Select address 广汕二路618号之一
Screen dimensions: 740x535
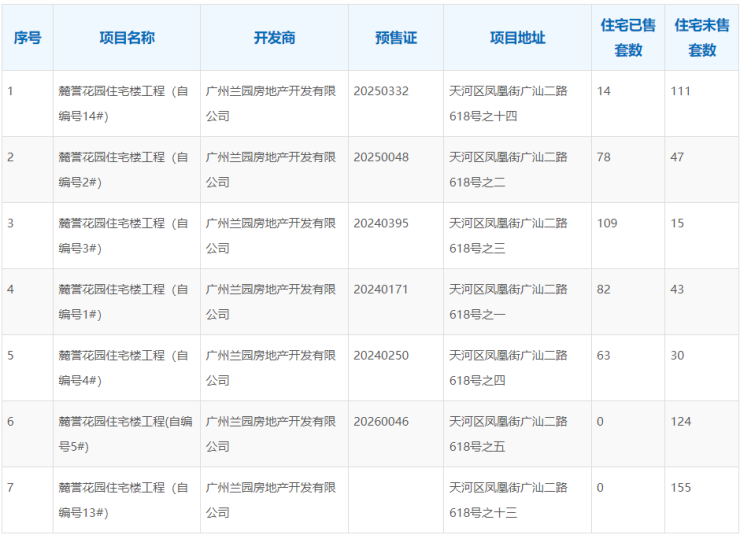point(508,301)
